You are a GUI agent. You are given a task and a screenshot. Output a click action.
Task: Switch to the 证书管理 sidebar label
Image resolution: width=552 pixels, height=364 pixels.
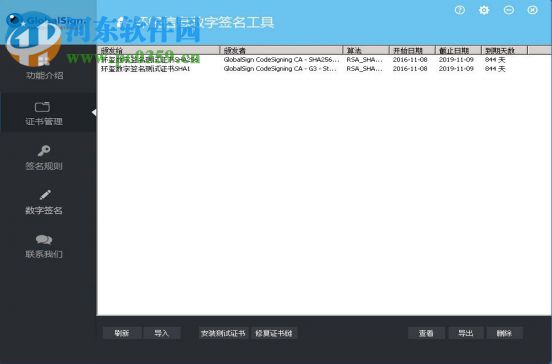44,121
